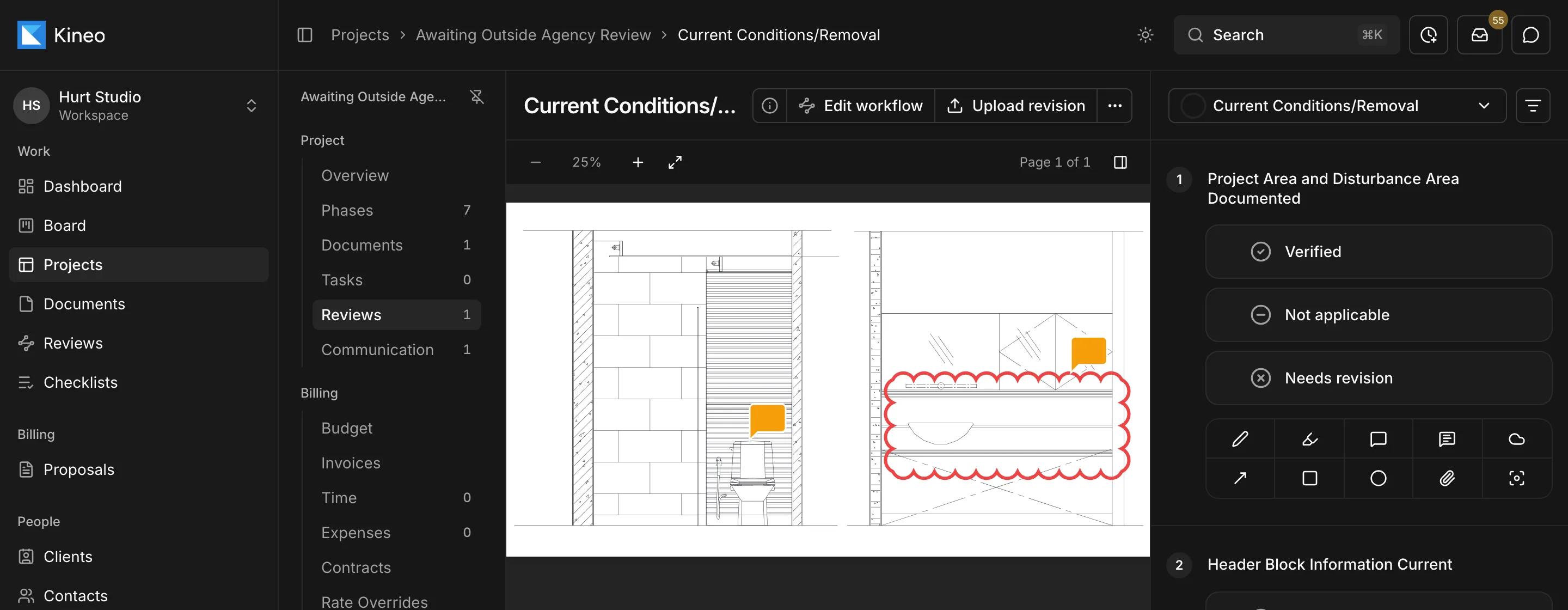
Task: Show review info icon
Action: (x=769, y=105)
